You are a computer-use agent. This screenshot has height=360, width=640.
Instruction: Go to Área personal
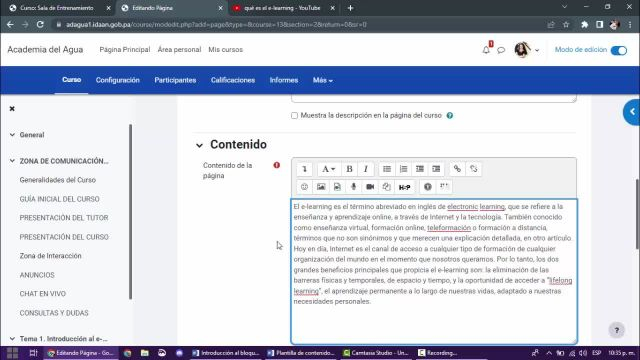coord(179,50)
